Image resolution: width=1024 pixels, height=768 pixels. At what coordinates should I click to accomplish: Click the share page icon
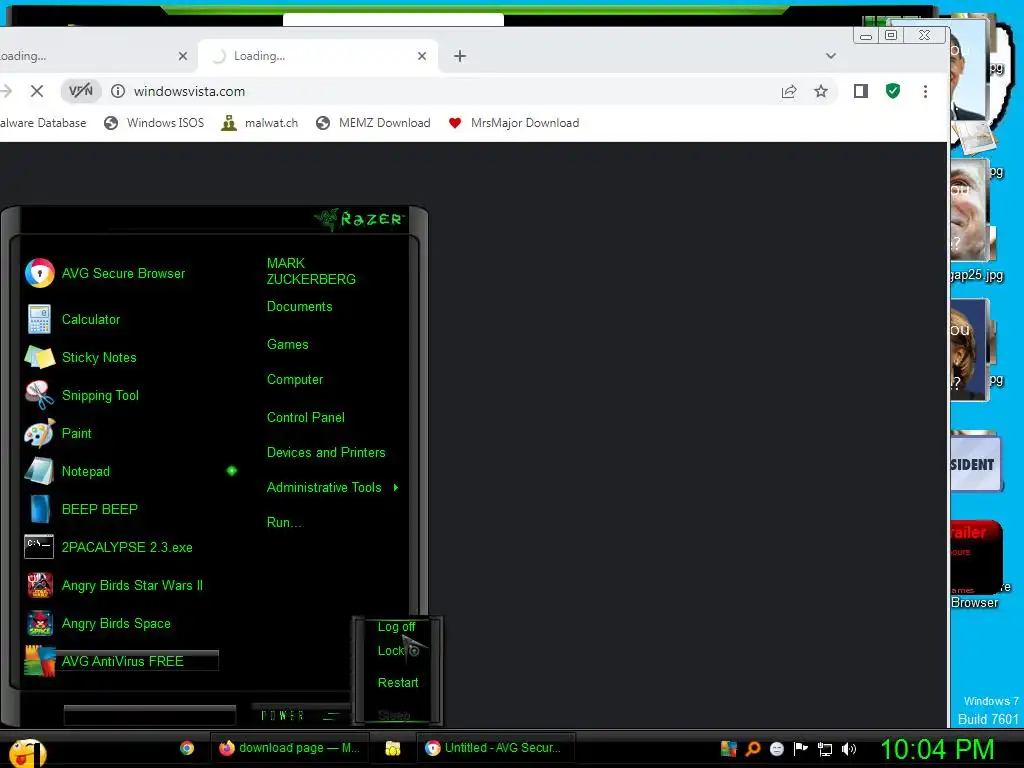coord(789,91)
